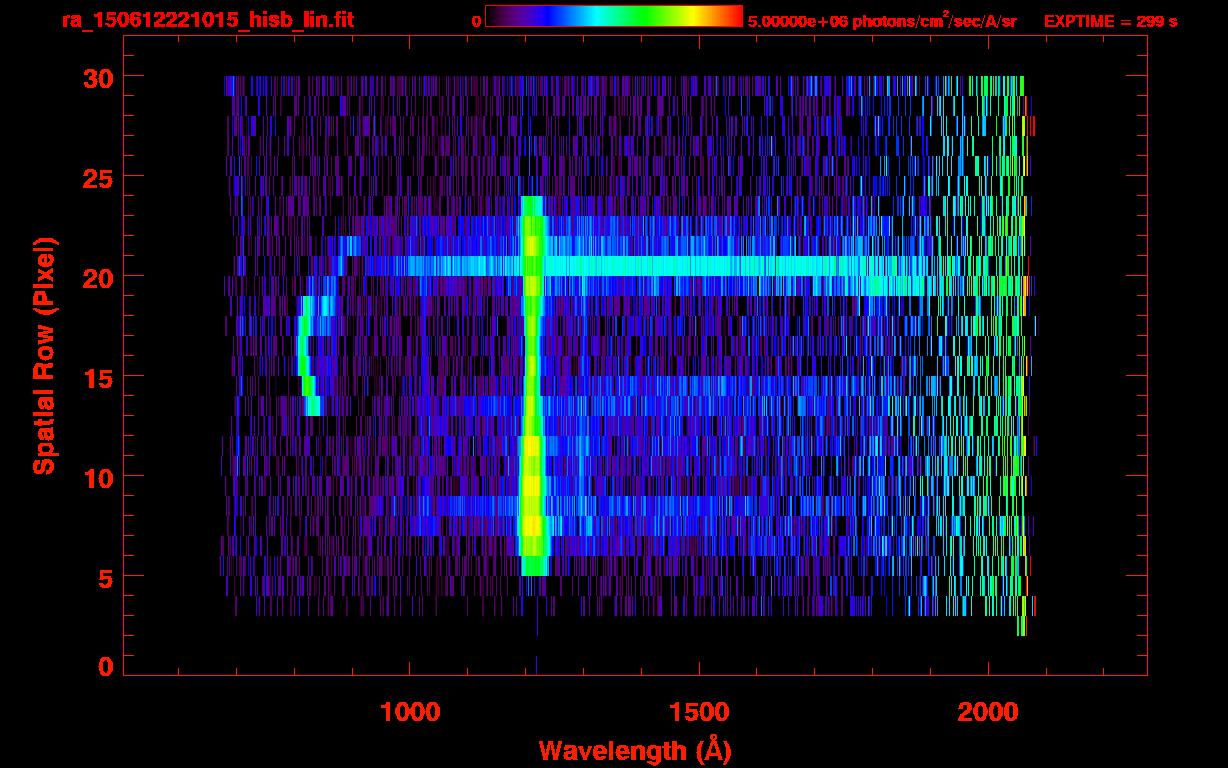Click the Spatial Row (Pixel) axis title
This screenshot has width=1228, height=768.
[44, 356]
